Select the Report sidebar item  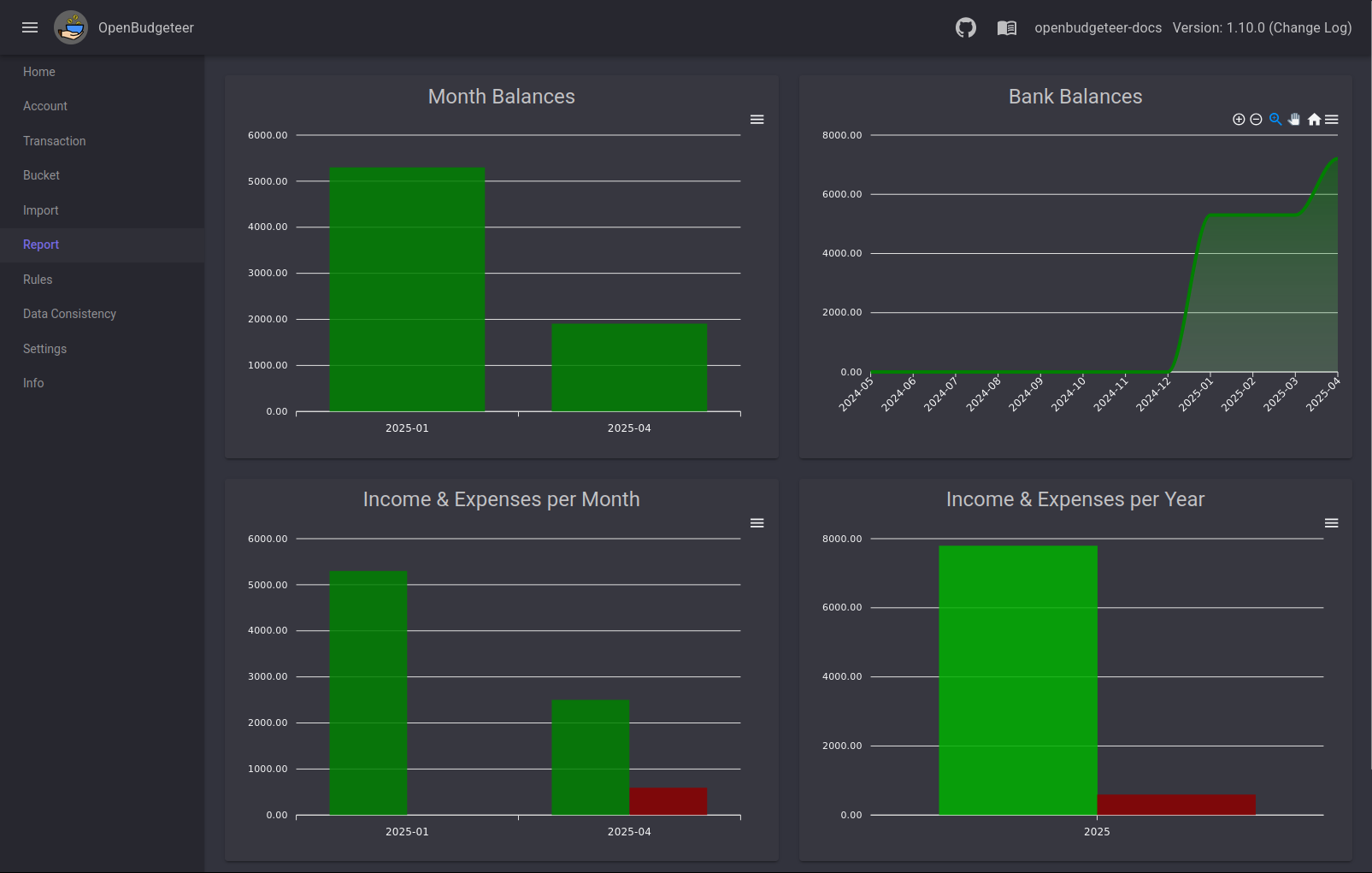pyautogui.click(x=102, y=245)
